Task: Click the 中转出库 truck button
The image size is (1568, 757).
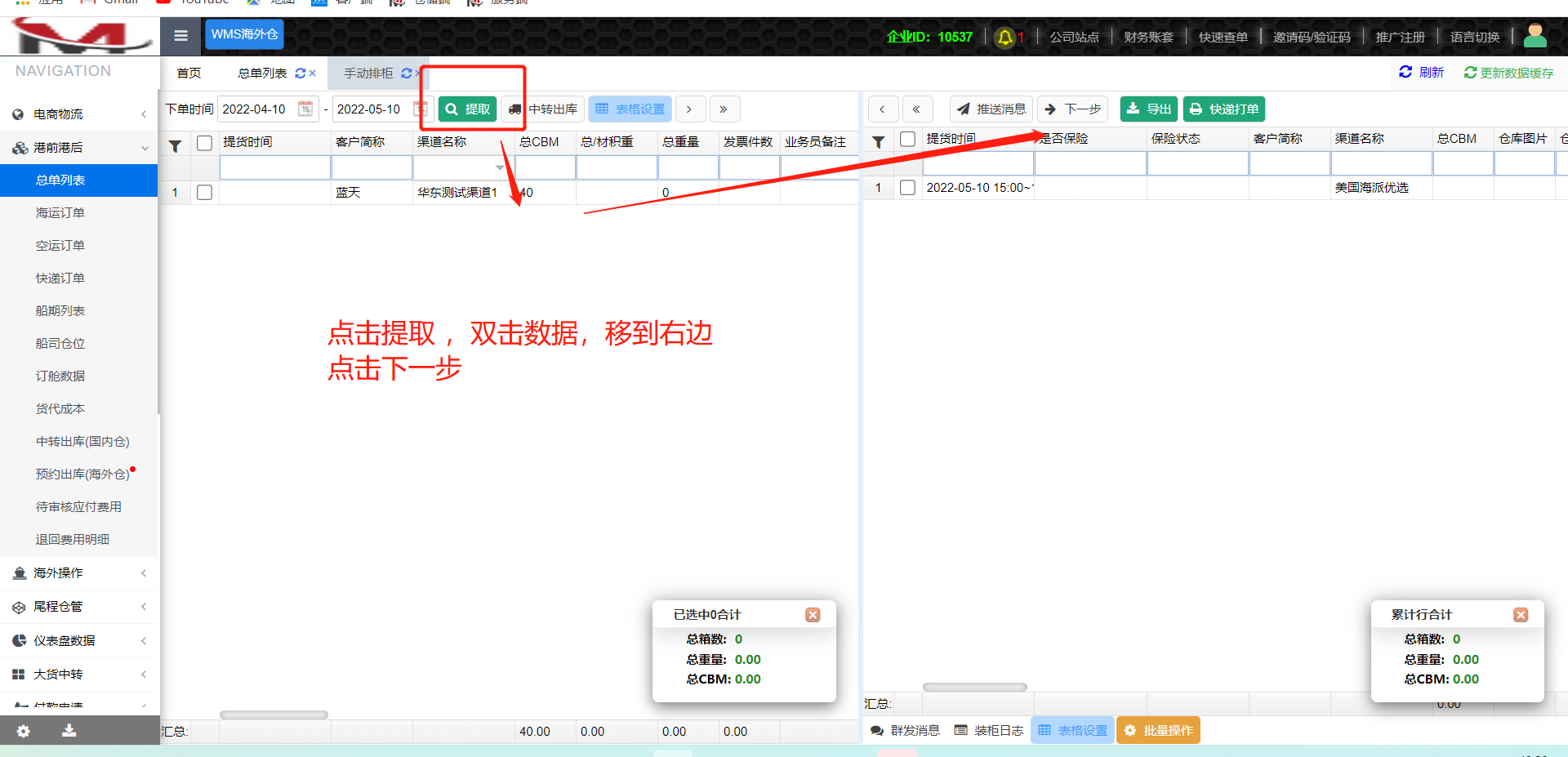Action: click(x=542, y=109)
